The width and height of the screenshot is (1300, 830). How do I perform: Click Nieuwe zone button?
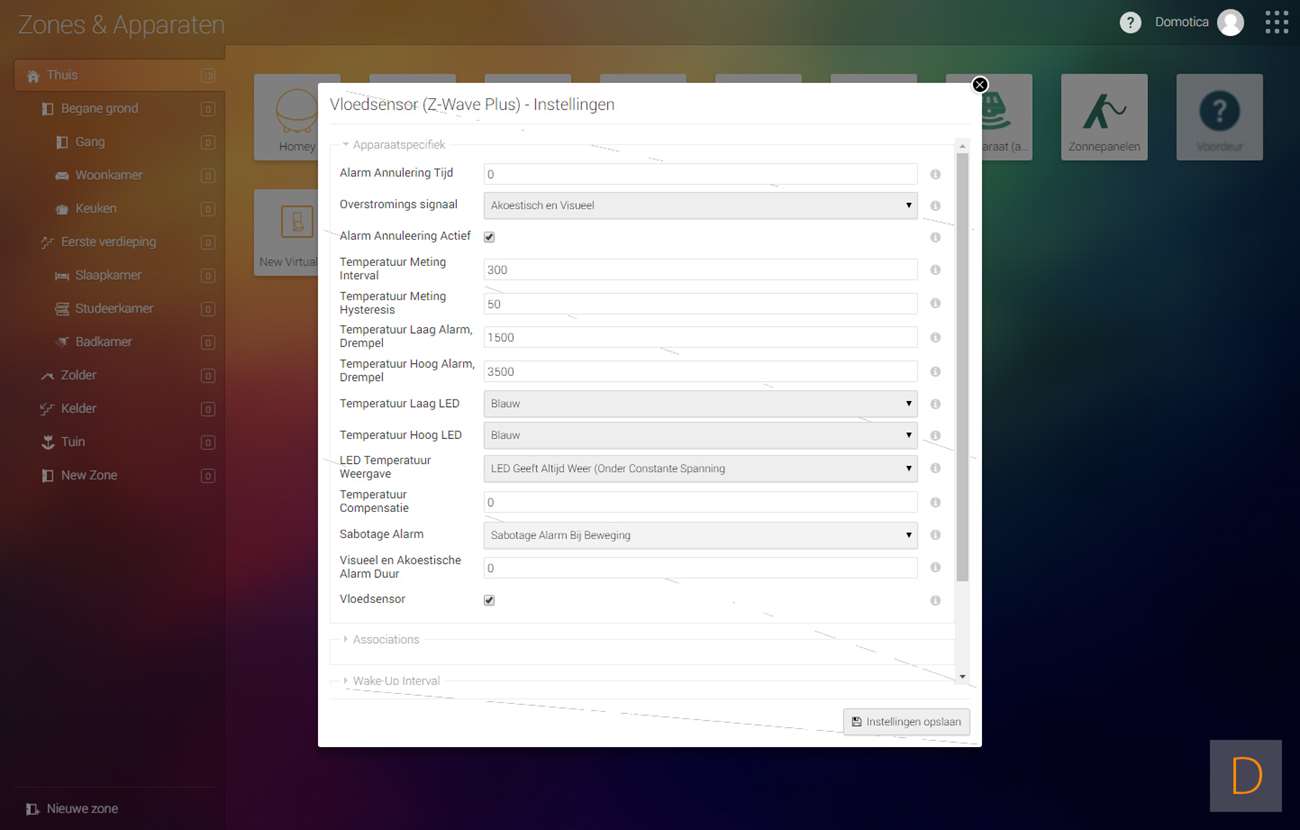[x=82, y=809]
